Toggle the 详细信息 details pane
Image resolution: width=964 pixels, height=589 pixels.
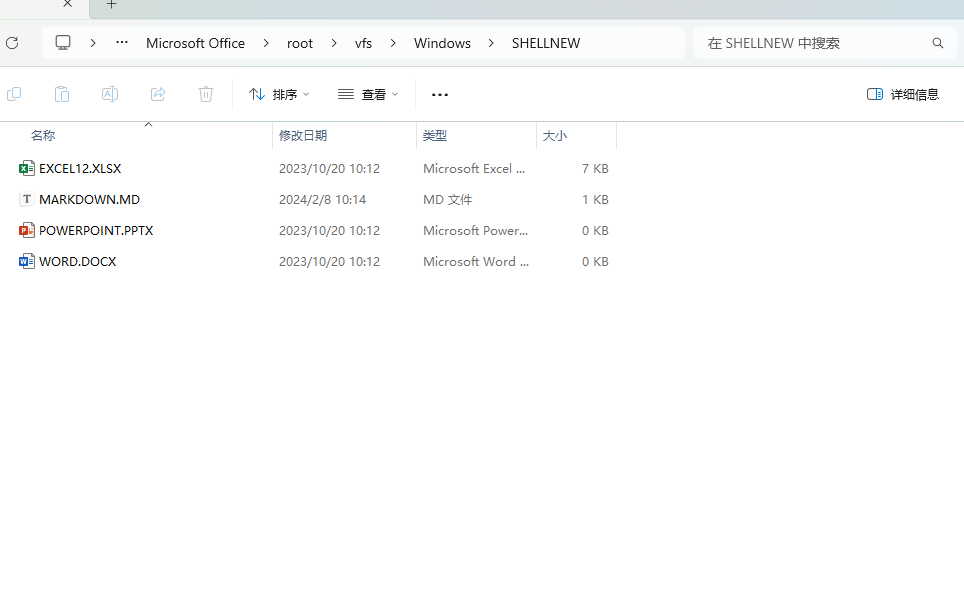click(903, 94)
